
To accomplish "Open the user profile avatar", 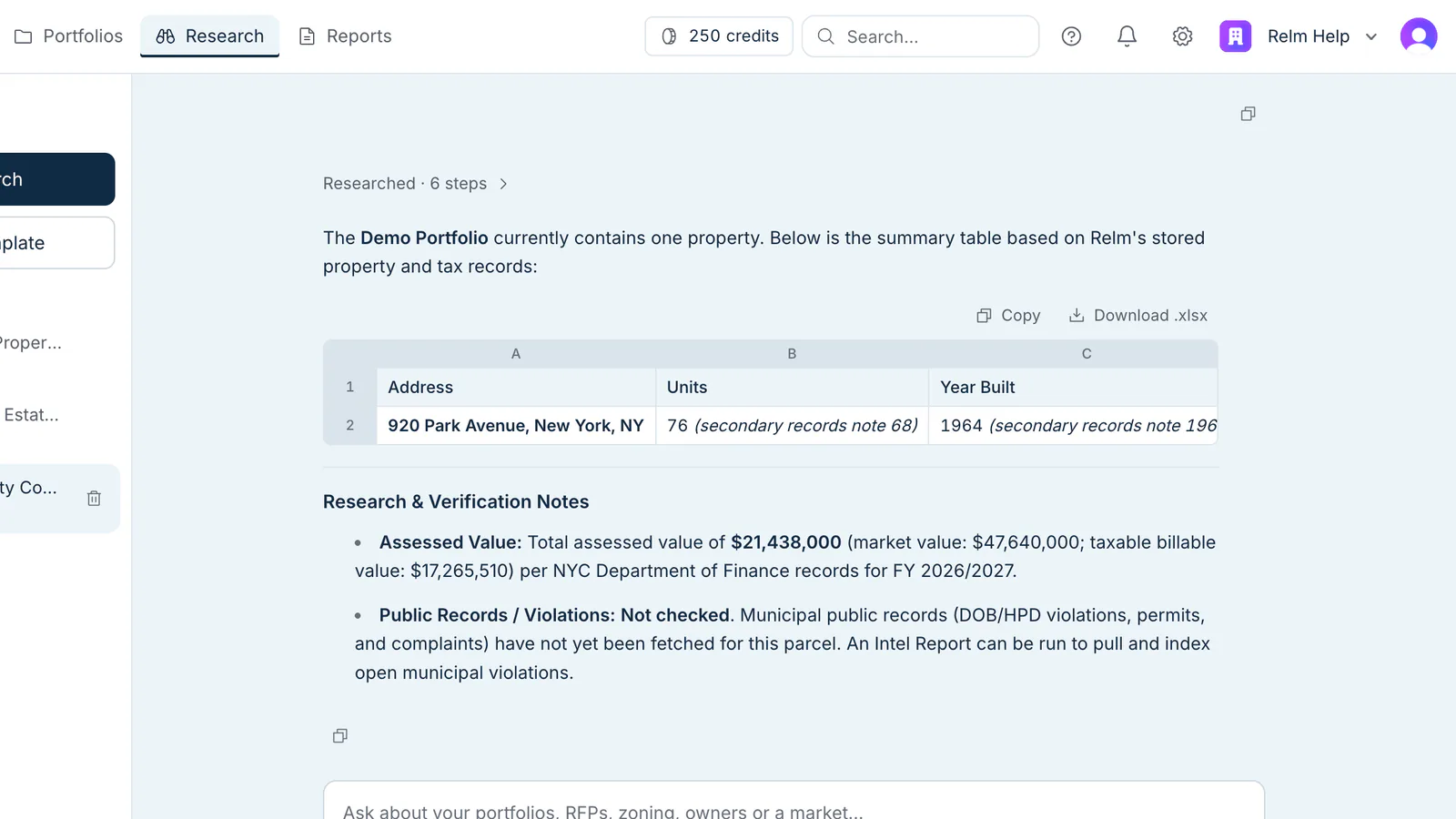I will click(1419, 36).
